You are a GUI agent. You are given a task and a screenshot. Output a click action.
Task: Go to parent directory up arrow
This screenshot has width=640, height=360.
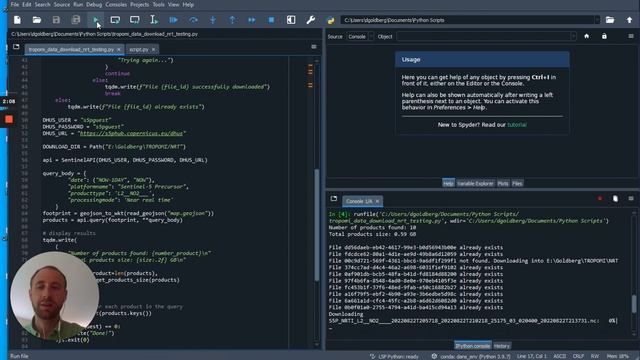[629, 20]
